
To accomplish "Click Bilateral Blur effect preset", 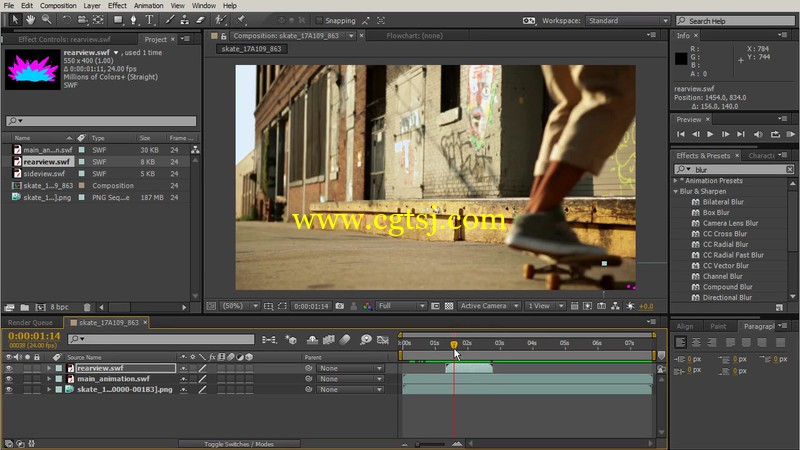I will point(723,202).
